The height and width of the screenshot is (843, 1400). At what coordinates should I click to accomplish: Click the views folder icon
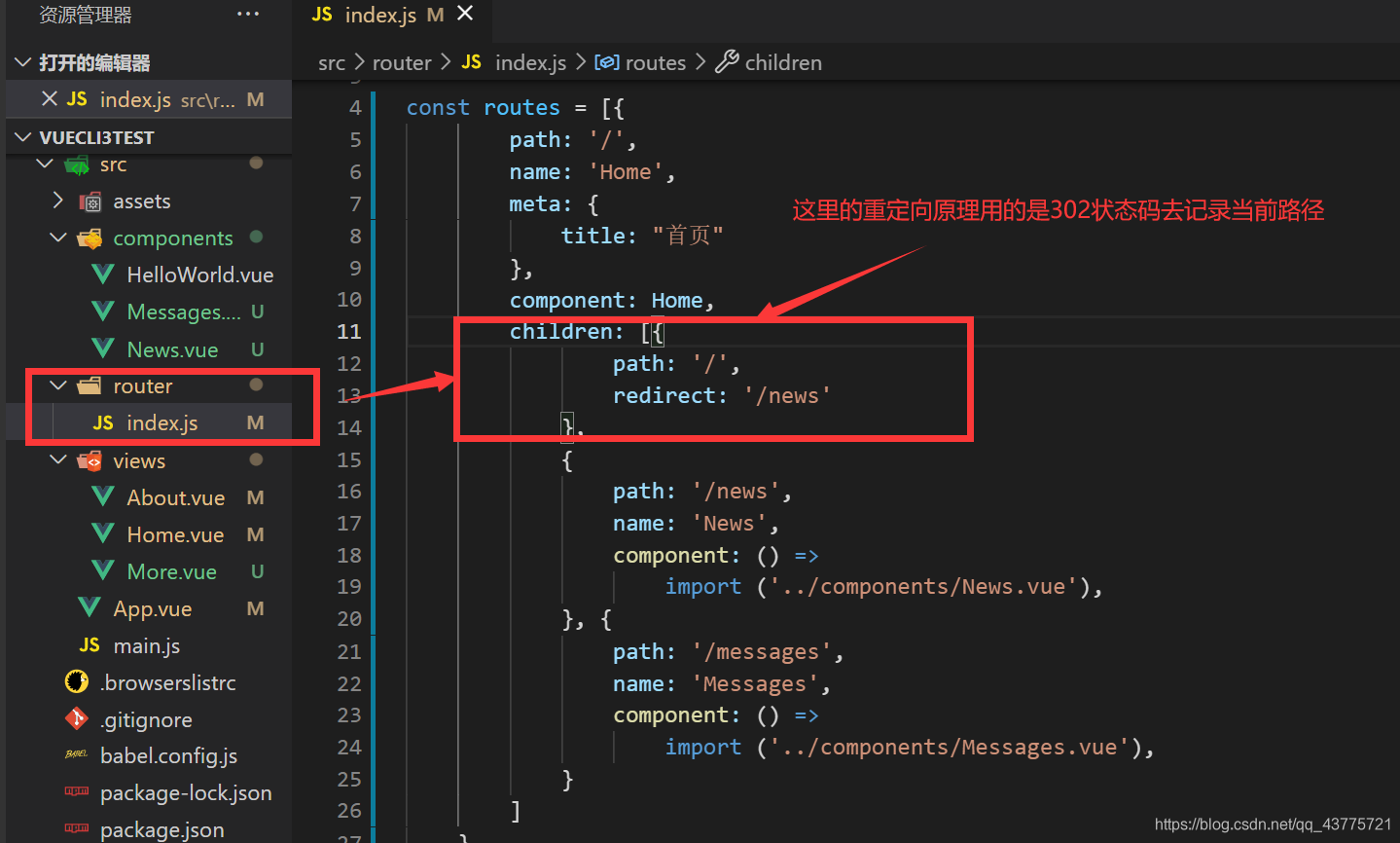90,460
